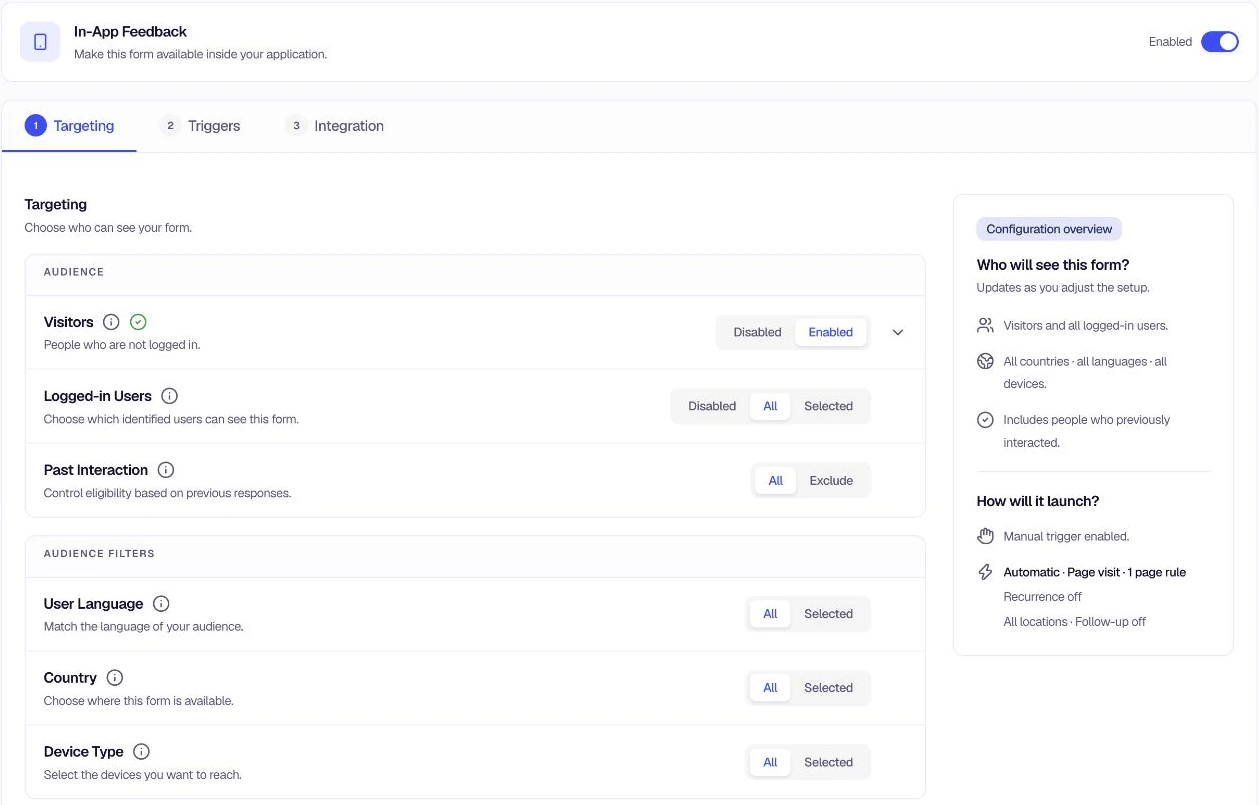Screen dimensions: 1259x805
Task: Click the users icon in Configuration overview
Action: pos(985,325)
